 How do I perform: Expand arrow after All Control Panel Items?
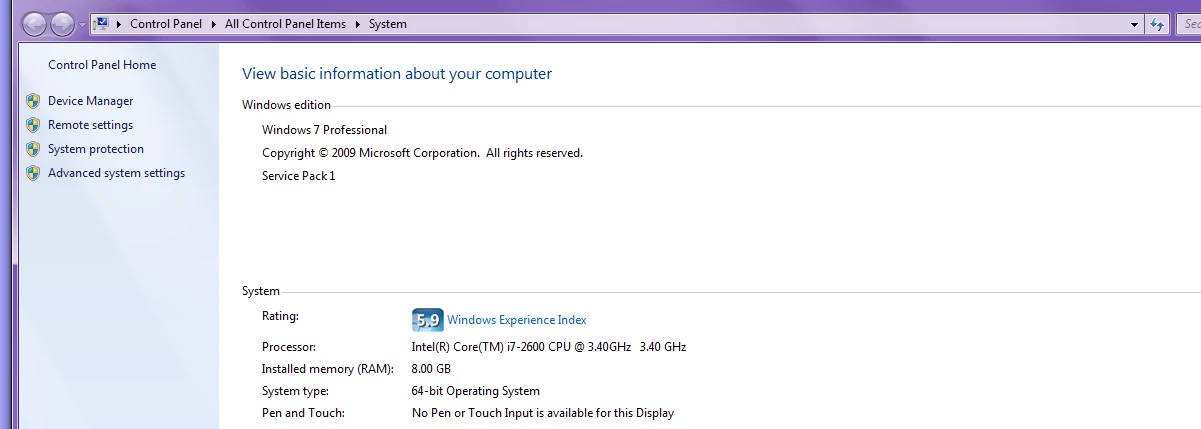coord(357,24)
